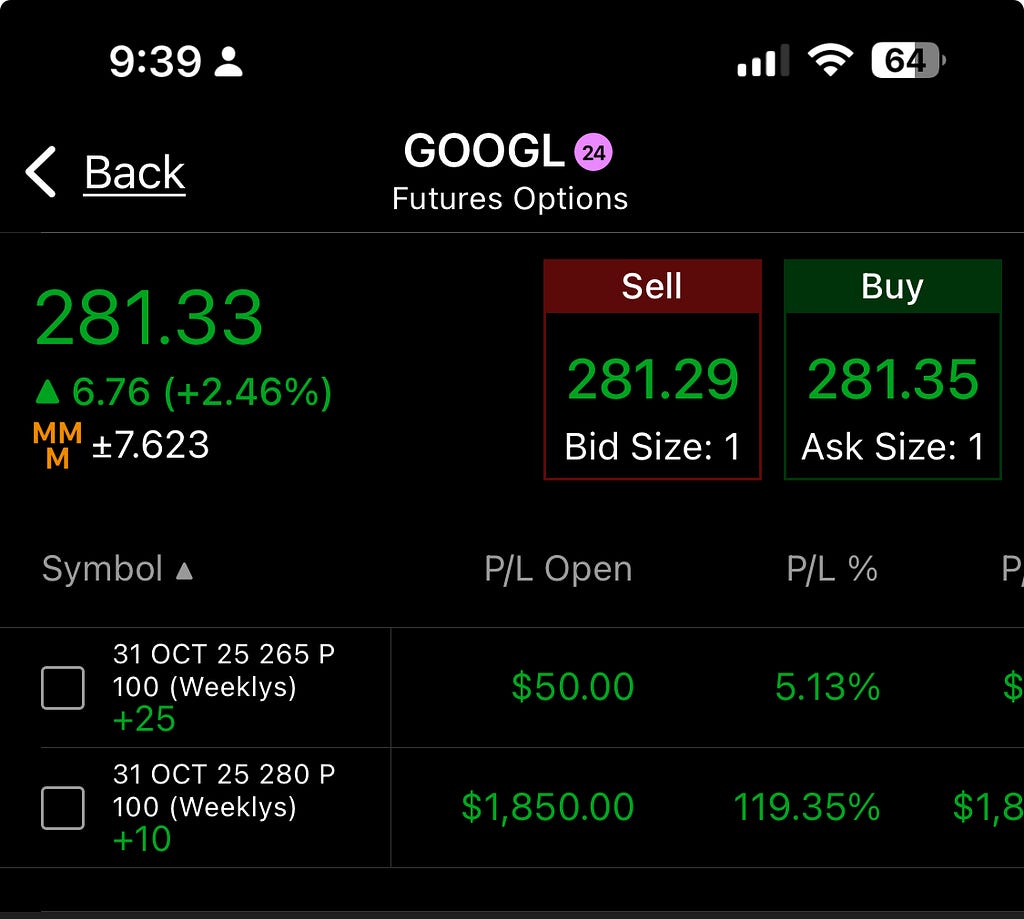The height and width of the screenshot is (919, 1024).
Task: Tap the Sell header tab
Action: point(652,286)
